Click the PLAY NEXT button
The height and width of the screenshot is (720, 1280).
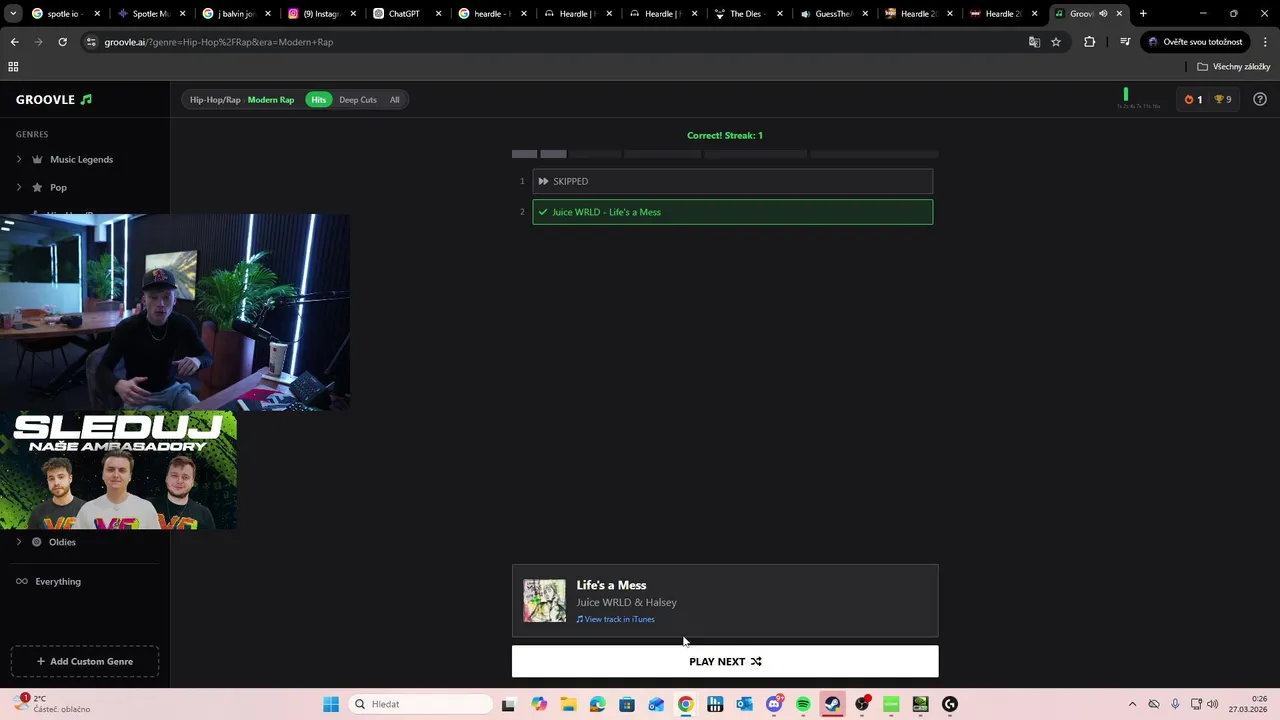725,661
